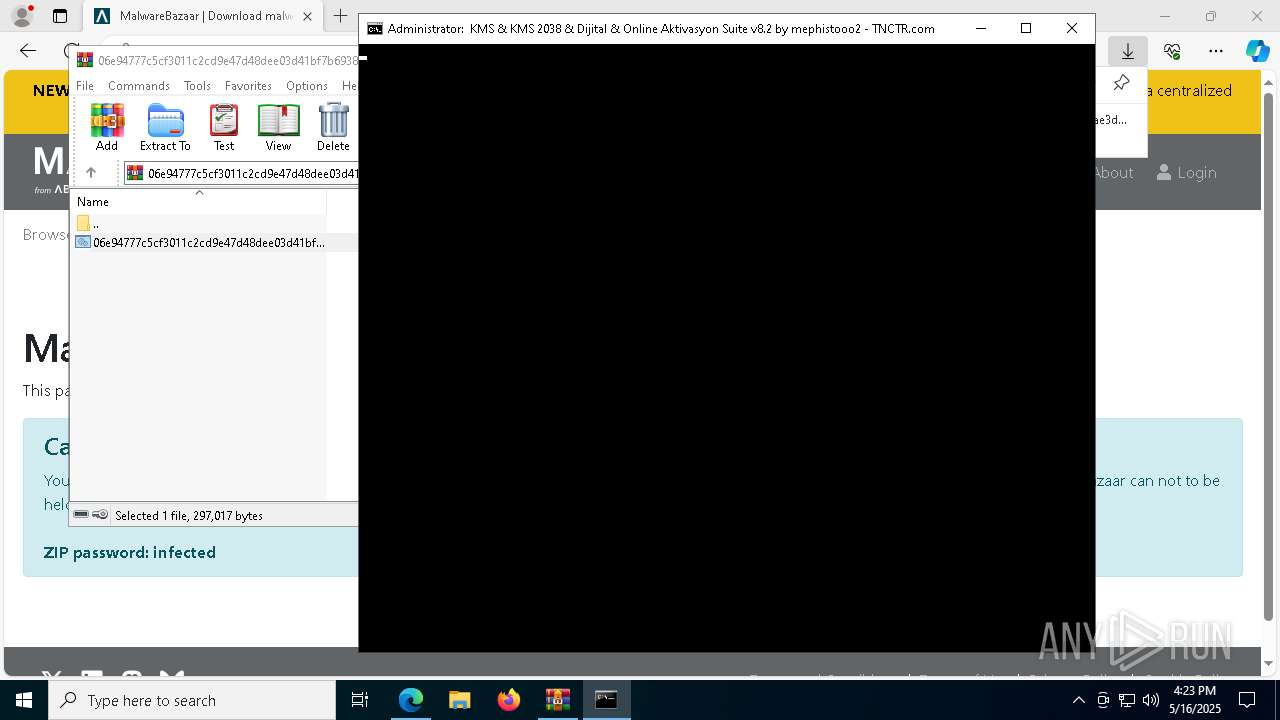The width and height of the screenshot is (1280, 720).
Task: Open the Favorites menu in WinRAR
Action: [248, 86]
